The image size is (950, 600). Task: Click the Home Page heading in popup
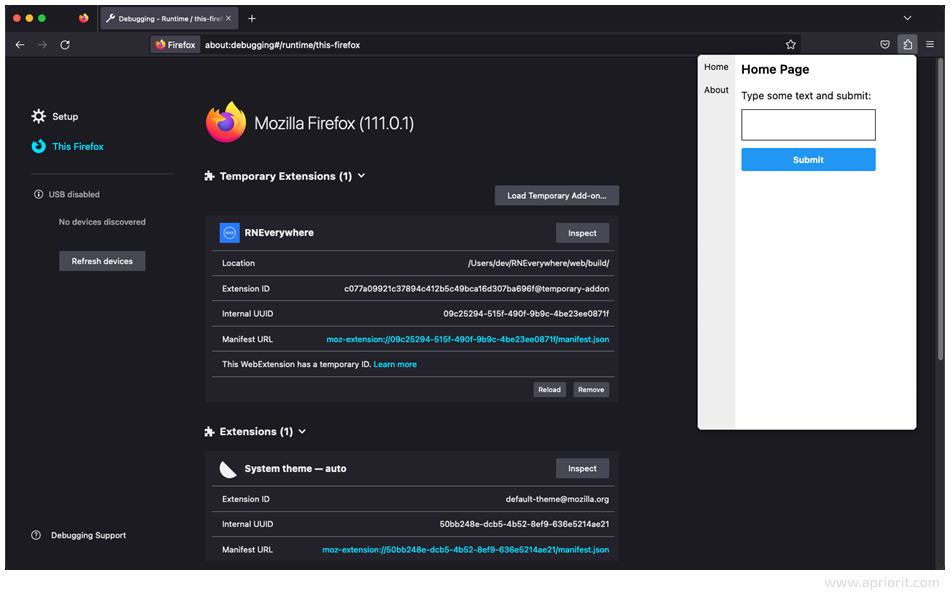coord(775,70)
